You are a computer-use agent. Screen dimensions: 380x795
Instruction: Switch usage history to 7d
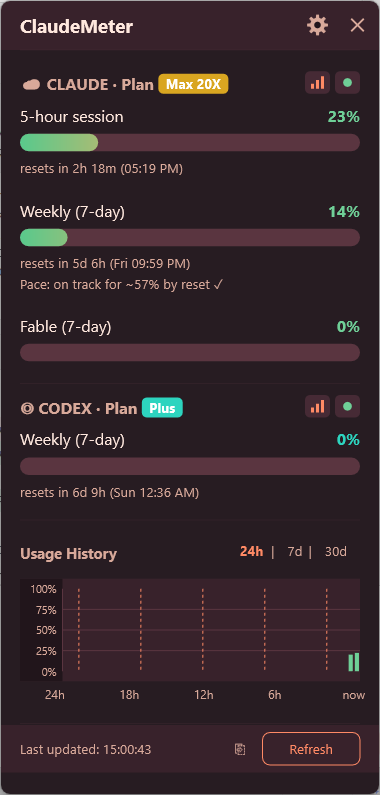click(295, 552)
